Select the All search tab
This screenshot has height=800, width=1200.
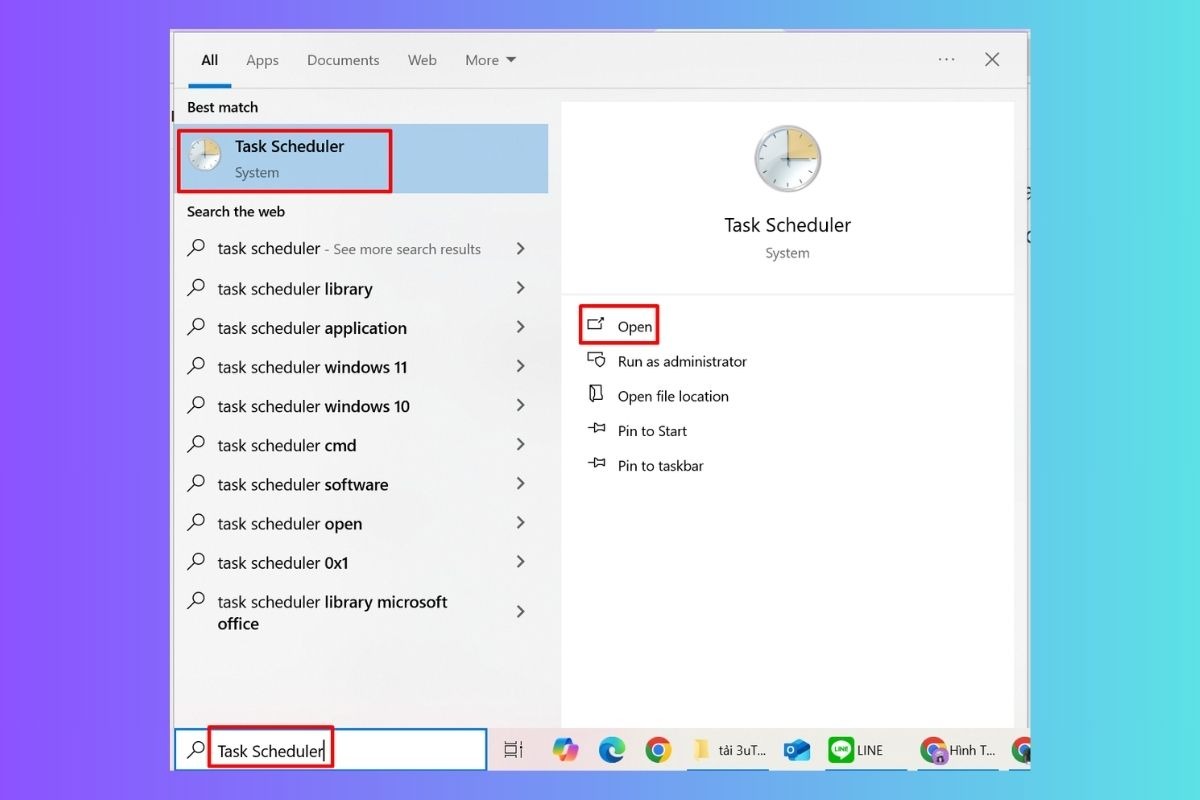click(x=209, y=60)
